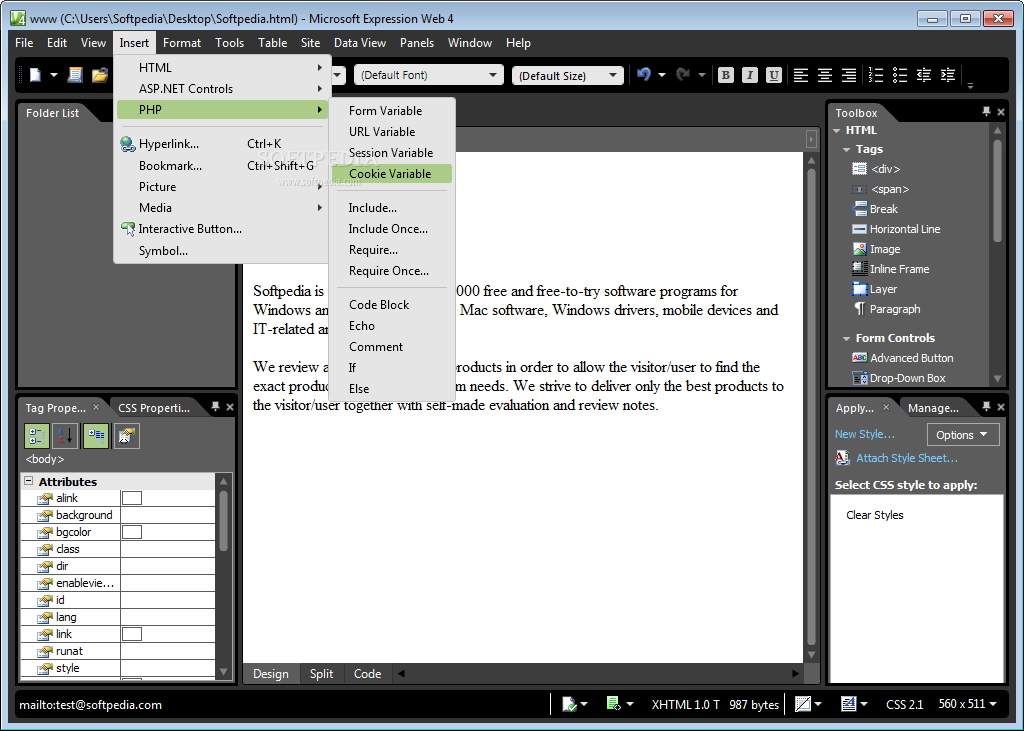Insert Paragraph from Toolbox

click(x=887, y=309)
